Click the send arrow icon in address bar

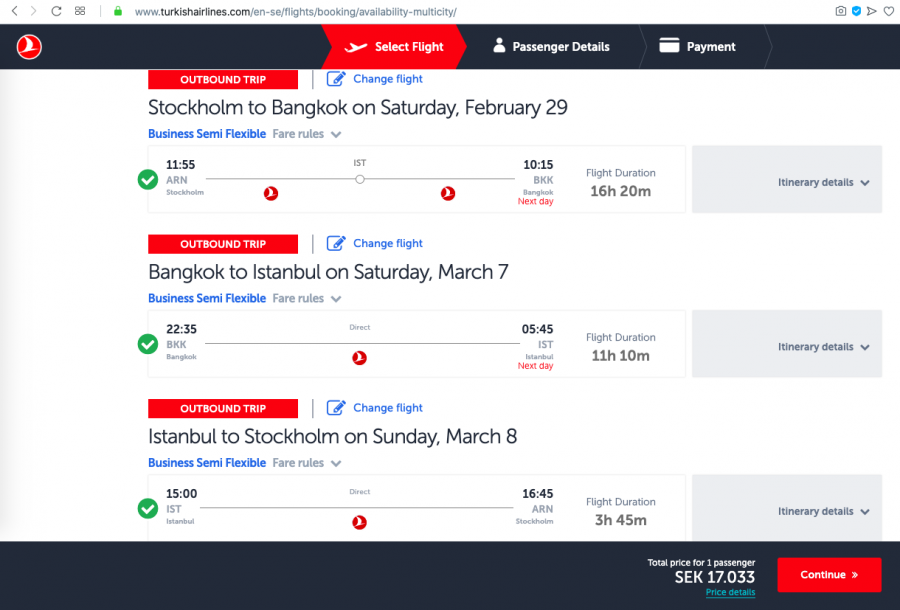(x=872, y=11)
